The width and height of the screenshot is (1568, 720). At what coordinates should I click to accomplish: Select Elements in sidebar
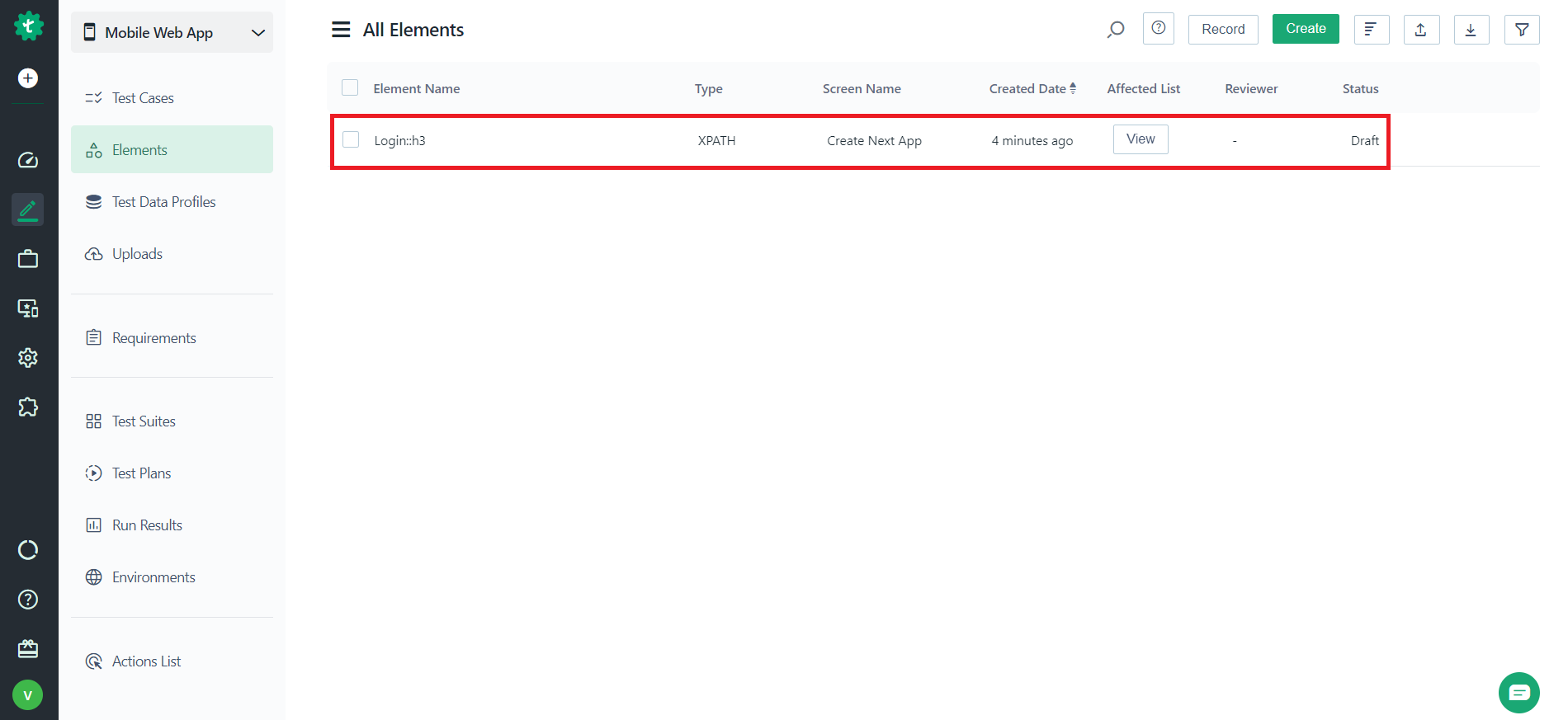click(x=172, y=149)
